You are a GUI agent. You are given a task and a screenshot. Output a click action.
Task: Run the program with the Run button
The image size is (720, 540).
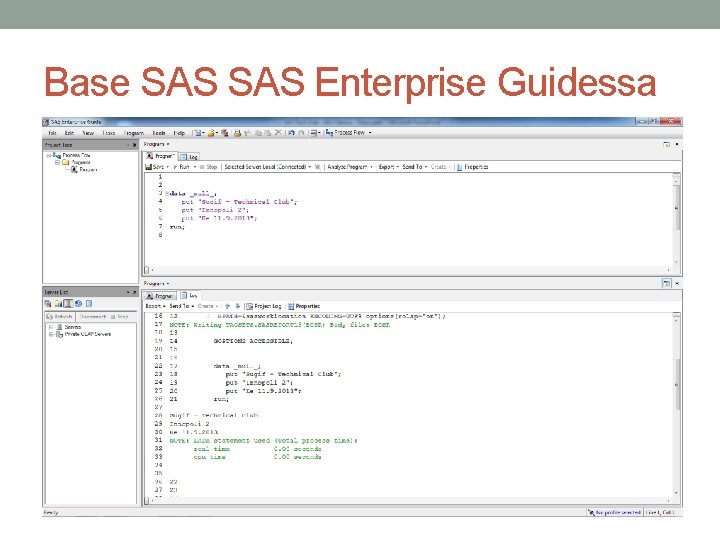(181, 167)
